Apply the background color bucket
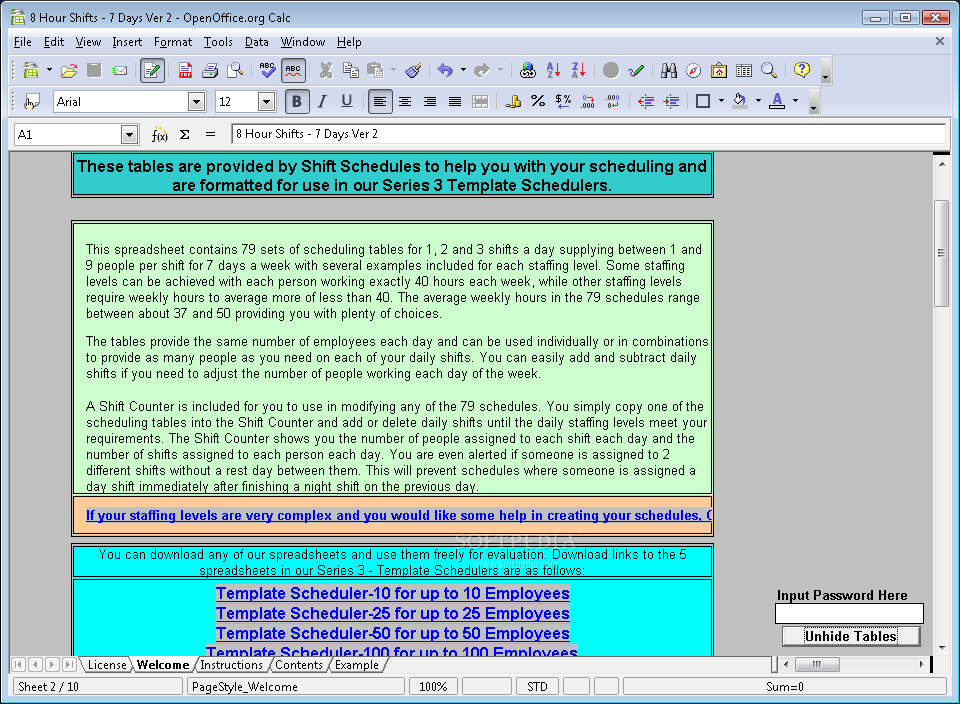 740,102
